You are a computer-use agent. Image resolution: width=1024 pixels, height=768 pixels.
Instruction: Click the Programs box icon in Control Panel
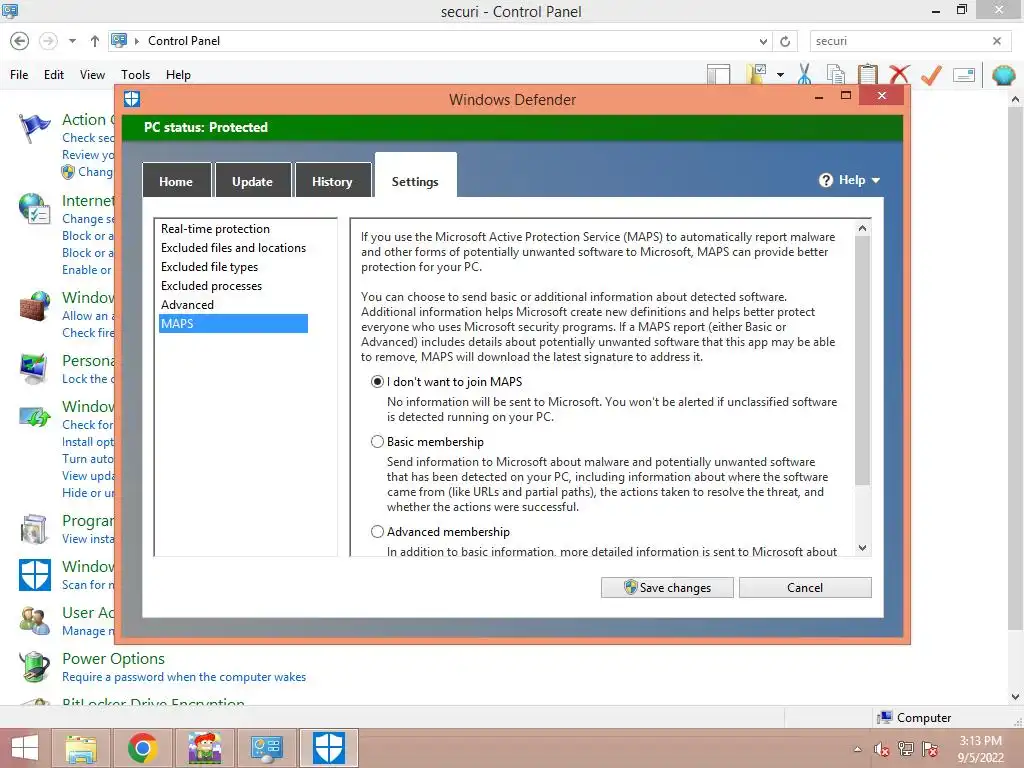click(35, 529)
